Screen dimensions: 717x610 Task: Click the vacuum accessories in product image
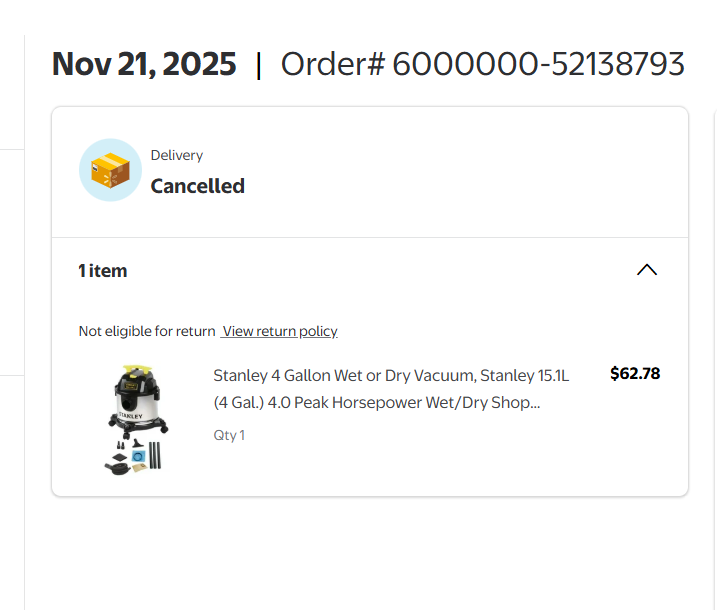pos(136,456)
